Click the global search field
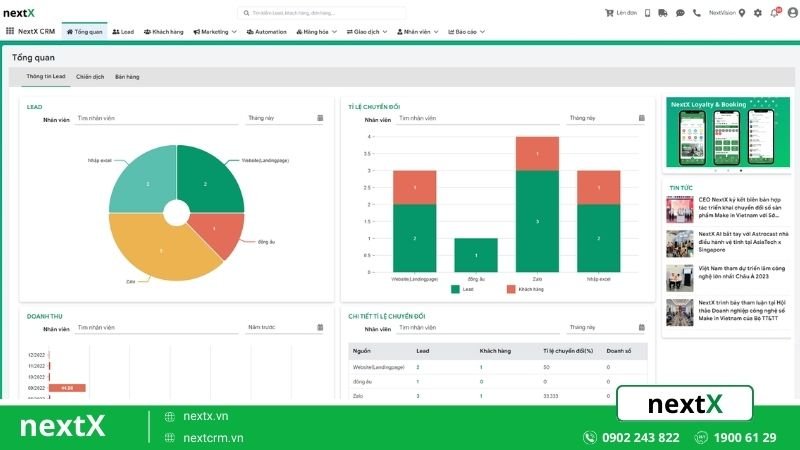The height and width of the screenshot is (450, 800). [x=321, y=13]
